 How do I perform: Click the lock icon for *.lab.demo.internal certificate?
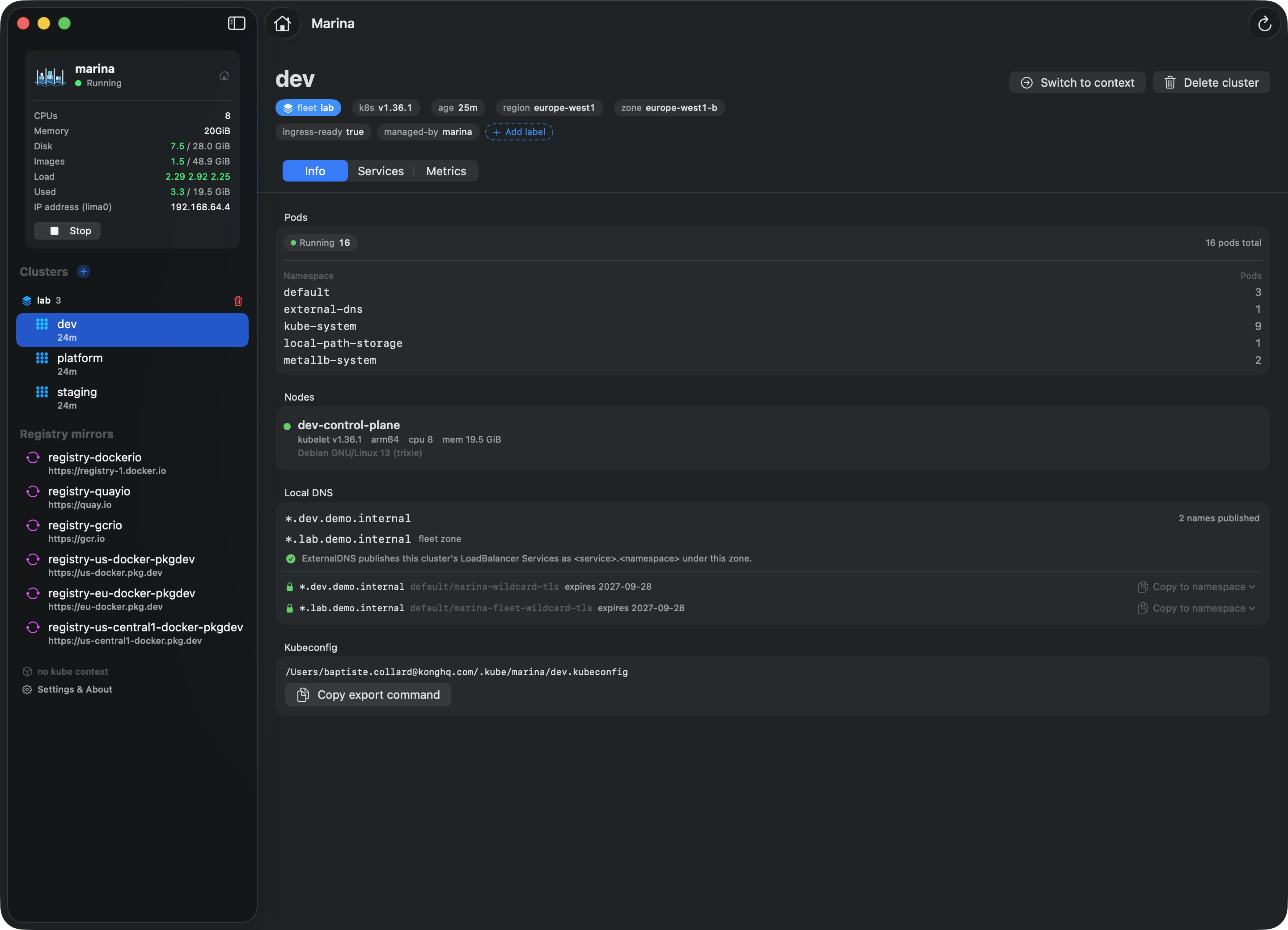tap(290, 608)
